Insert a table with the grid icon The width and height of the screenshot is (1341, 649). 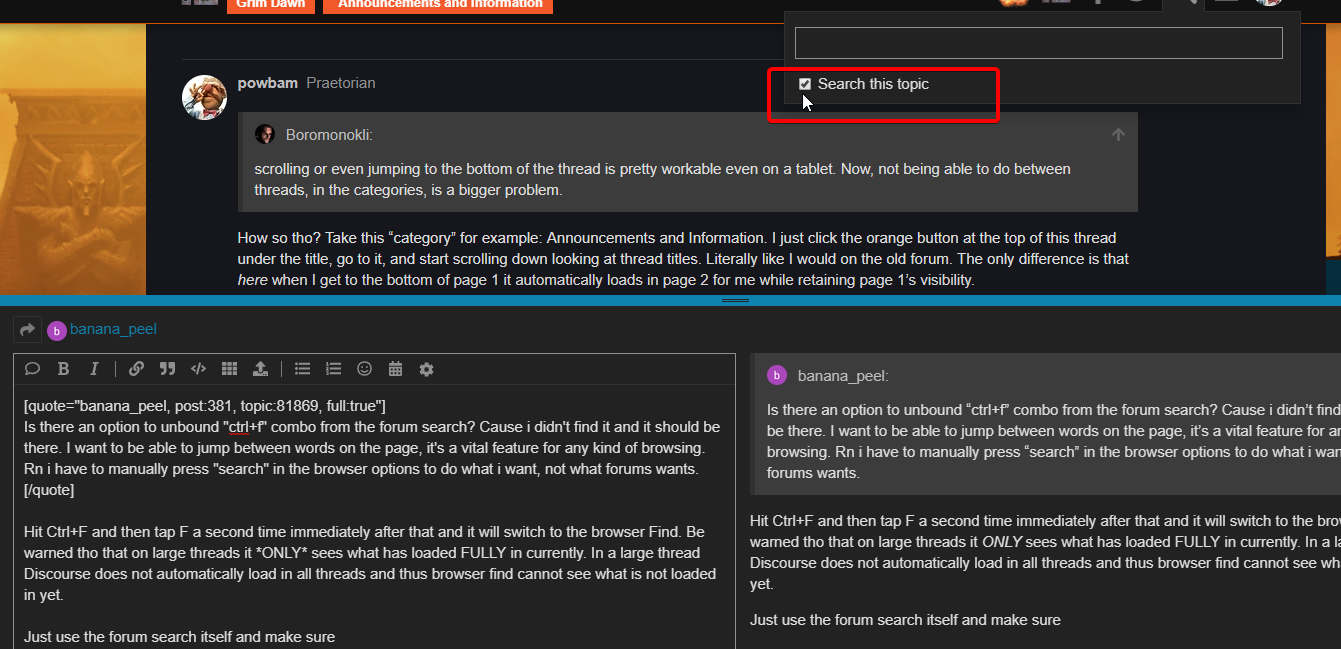pyautogui.click(x=229, y=369)
